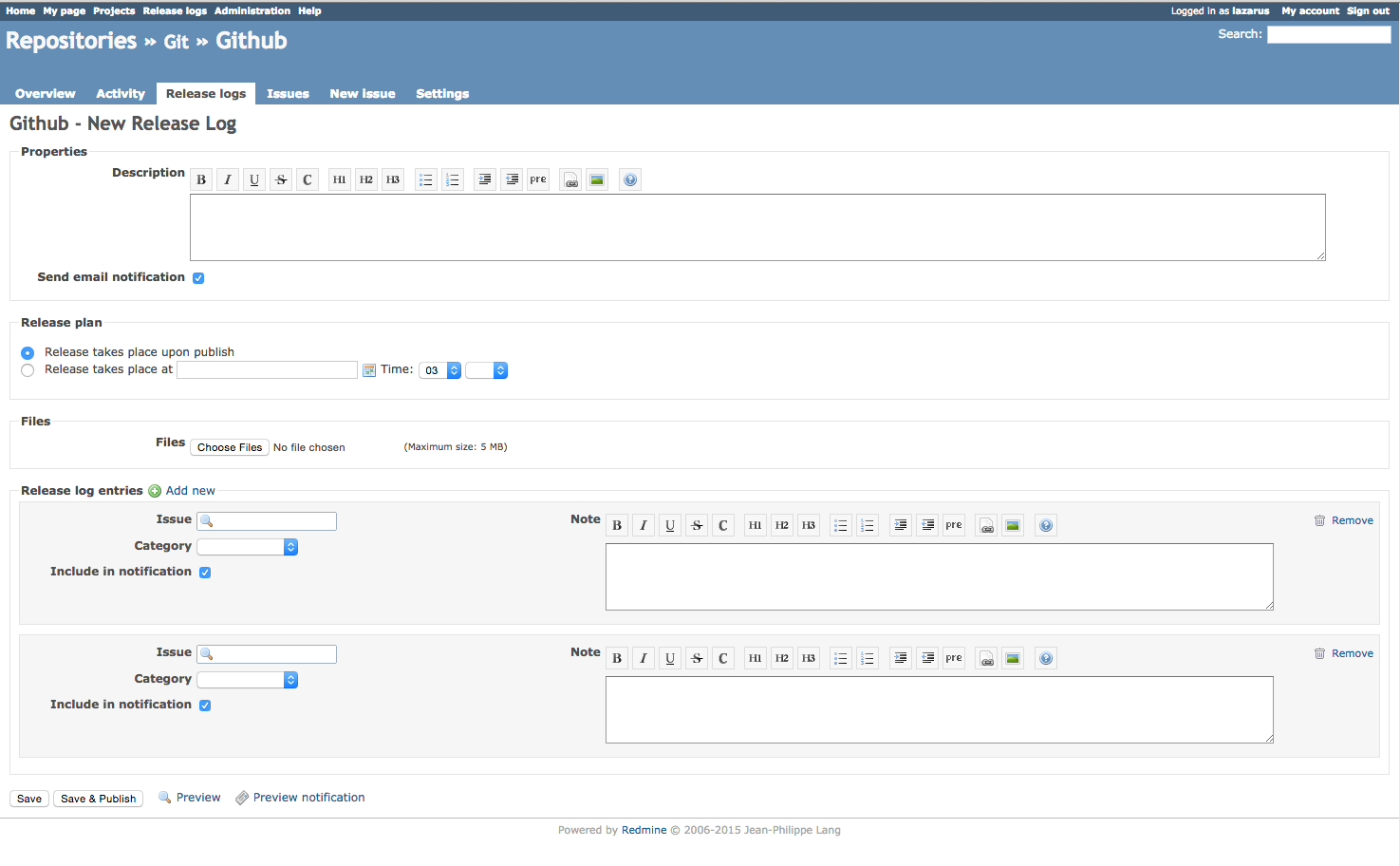Expand second entry's Category dropdown
This screenshot has width=1400, height=866.
(248, 680)
